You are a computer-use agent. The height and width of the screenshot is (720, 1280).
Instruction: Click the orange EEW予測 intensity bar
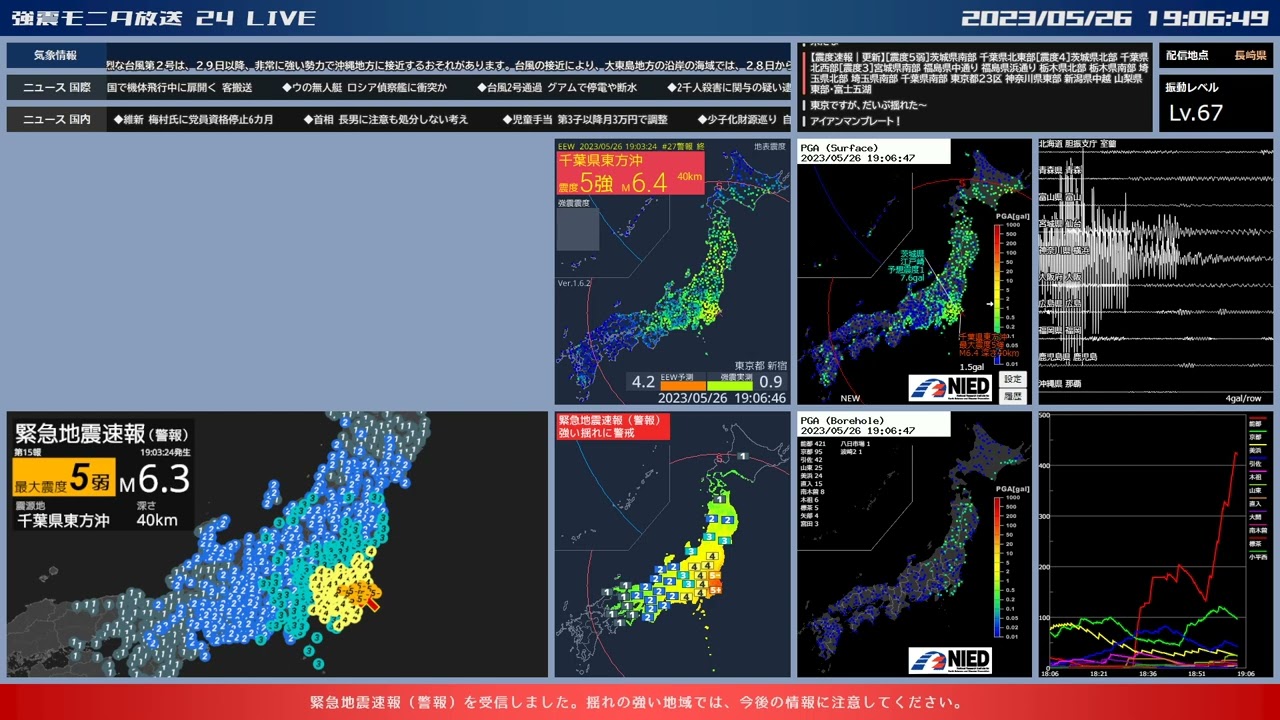click(x=683, y=384)
